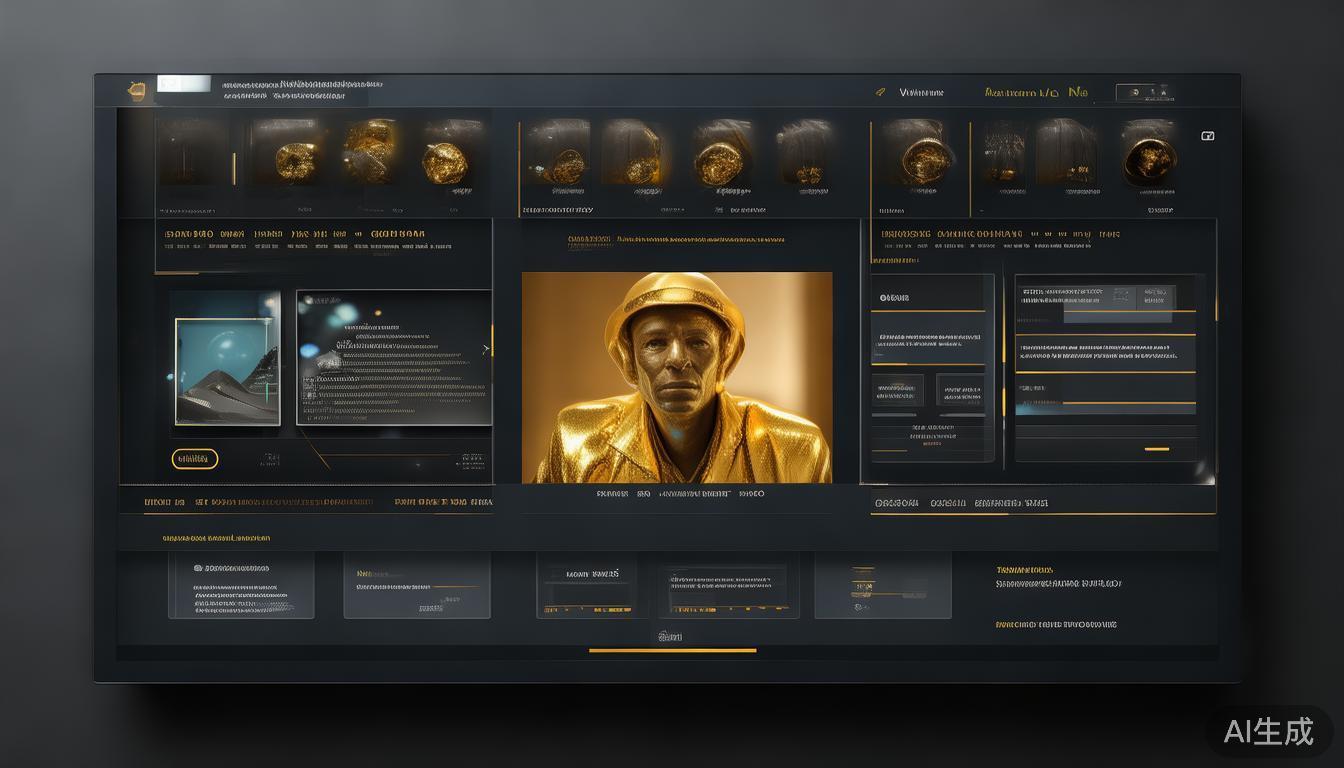
Task: Click the white search field in header
Action: 184,85
